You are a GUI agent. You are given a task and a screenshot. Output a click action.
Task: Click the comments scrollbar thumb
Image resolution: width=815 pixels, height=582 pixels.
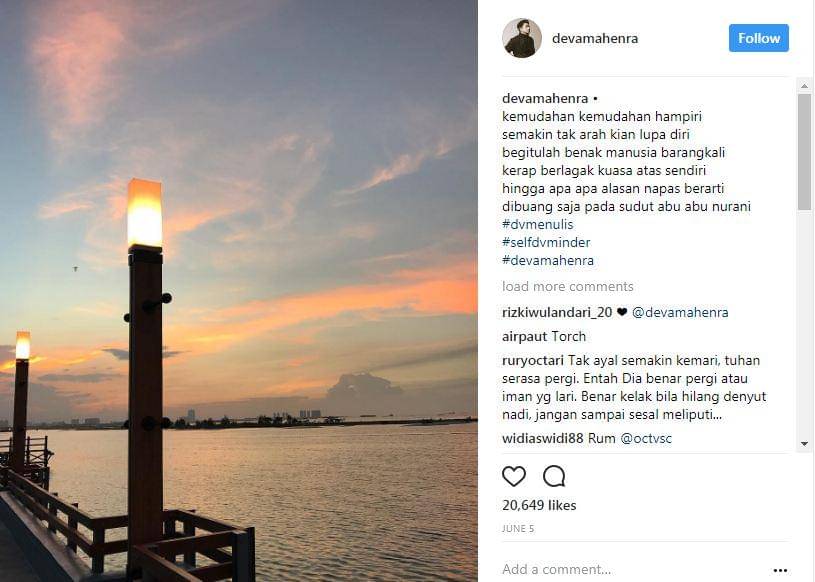point(804,152)
